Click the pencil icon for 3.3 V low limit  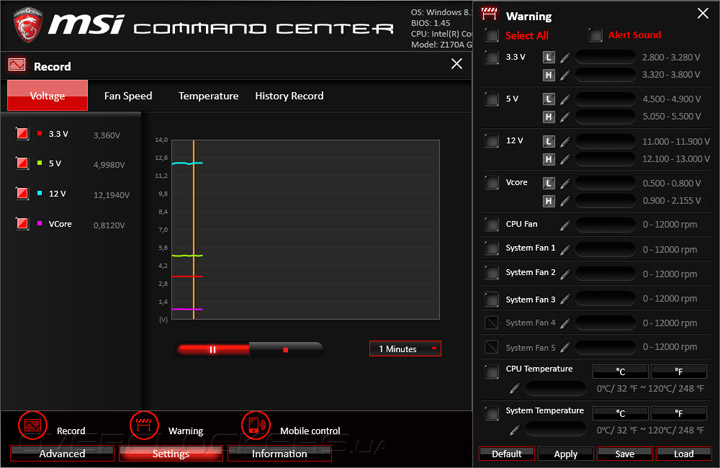pos(565,57)
